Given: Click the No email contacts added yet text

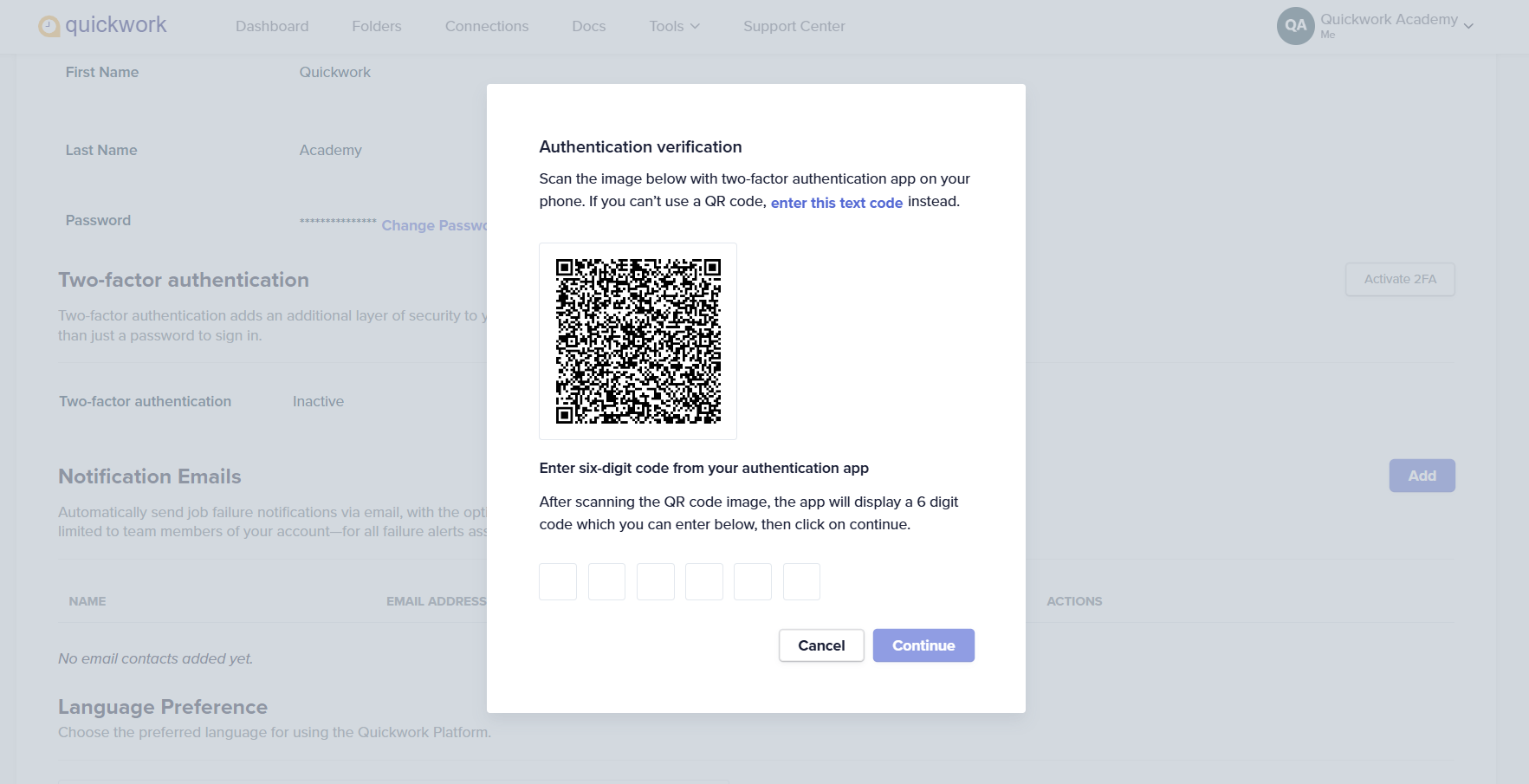Looking at the screenshot, I should point(156,658).
